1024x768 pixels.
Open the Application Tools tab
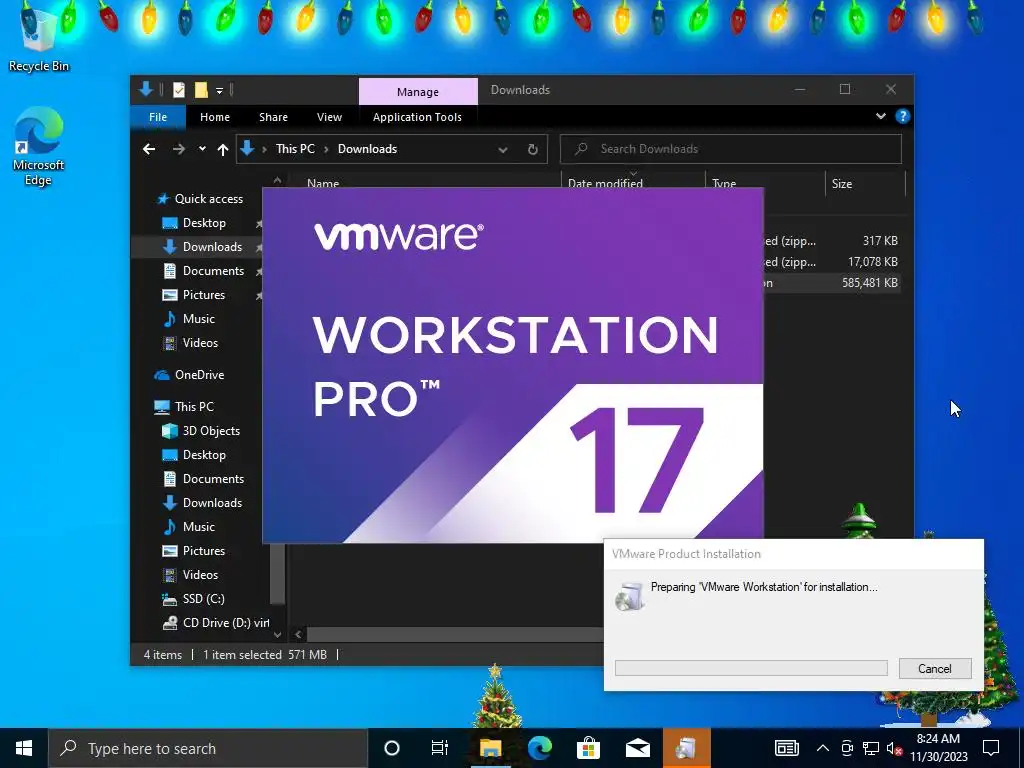coord(417,117)
